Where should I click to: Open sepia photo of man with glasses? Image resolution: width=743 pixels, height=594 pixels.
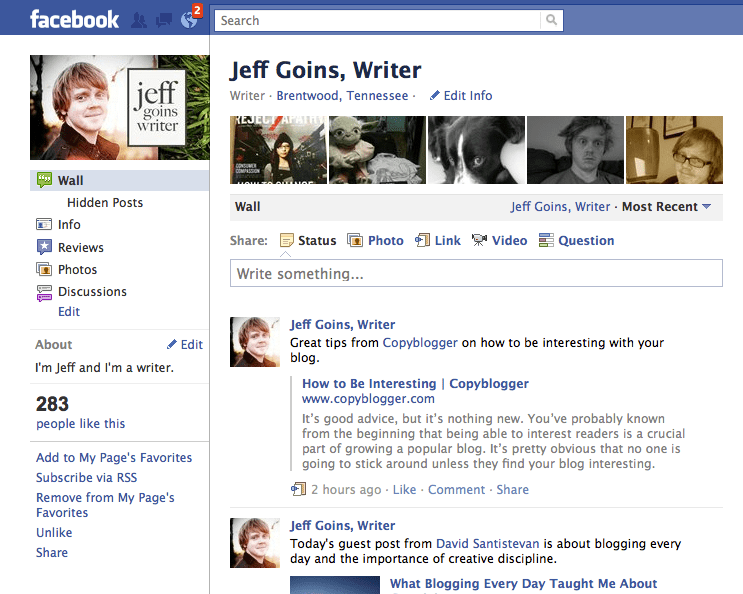click(674, 150)
